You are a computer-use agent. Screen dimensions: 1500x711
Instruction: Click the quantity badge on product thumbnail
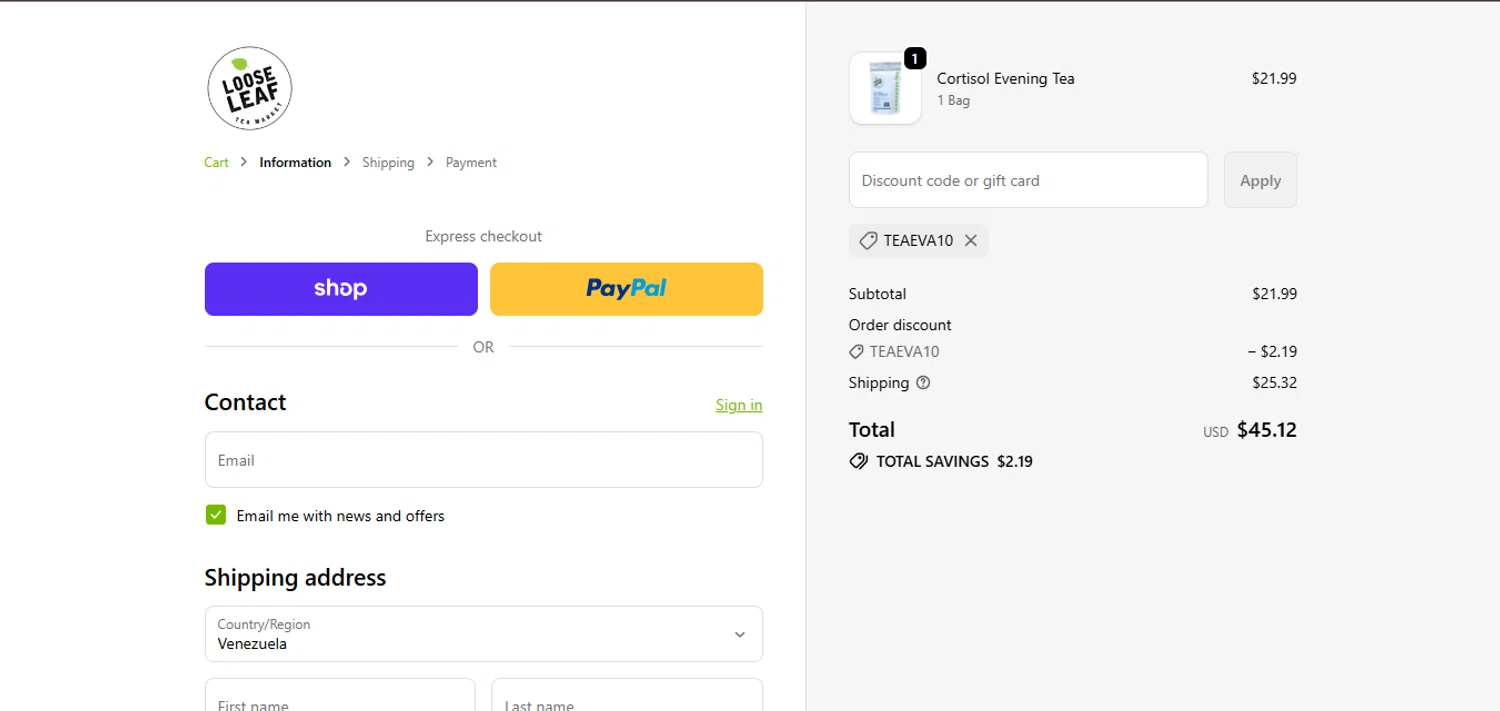[914, 59]
